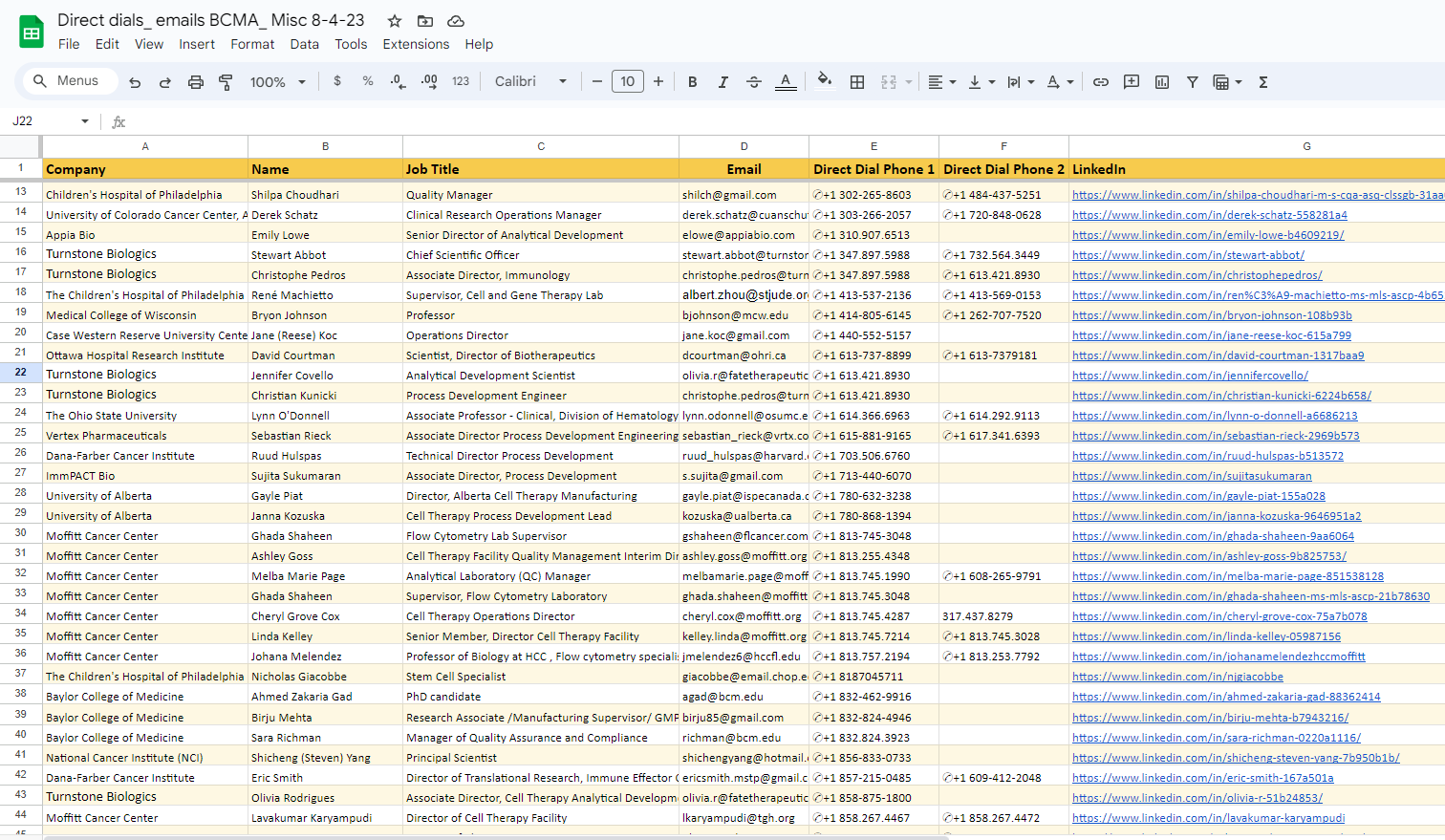This screenshot has height=840, width=1445.
Task: Click the font size field showing 10
Action: (628, 81)
